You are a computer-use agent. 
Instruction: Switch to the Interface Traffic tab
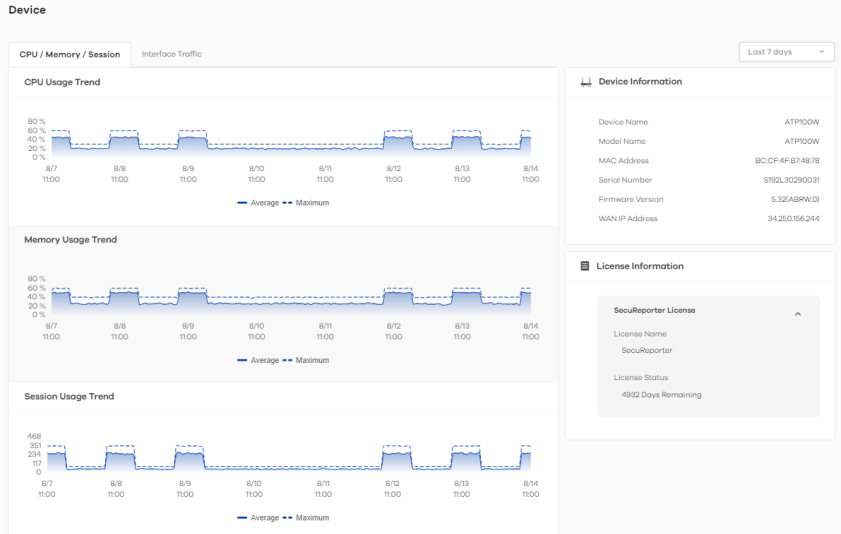click(x=171, y=54)
